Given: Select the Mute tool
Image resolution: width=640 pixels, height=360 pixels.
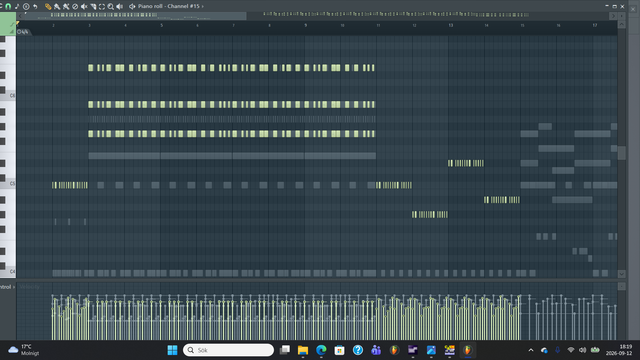Looking at the screenshot, I should (x=84, y=6).
